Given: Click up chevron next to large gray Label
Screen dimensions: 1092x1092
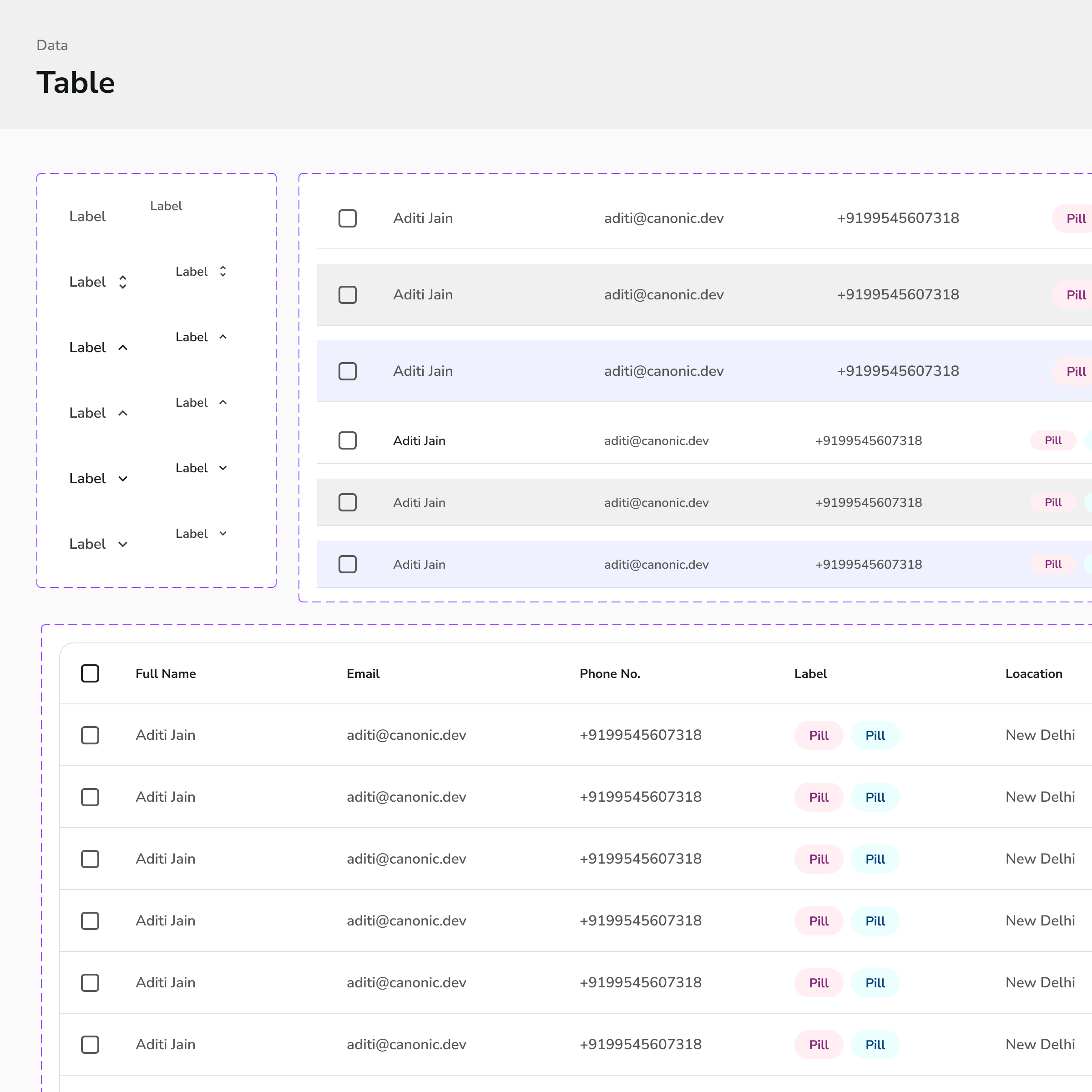Looking at the screenshot, I should 123,413.
